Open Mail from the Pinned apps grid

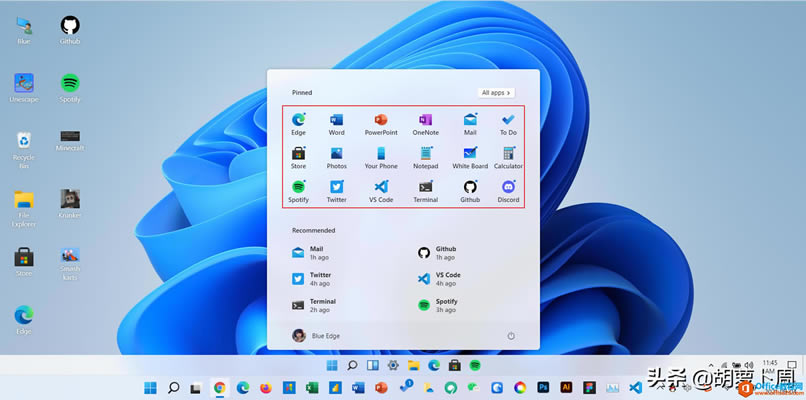click(x=470, y=124)
